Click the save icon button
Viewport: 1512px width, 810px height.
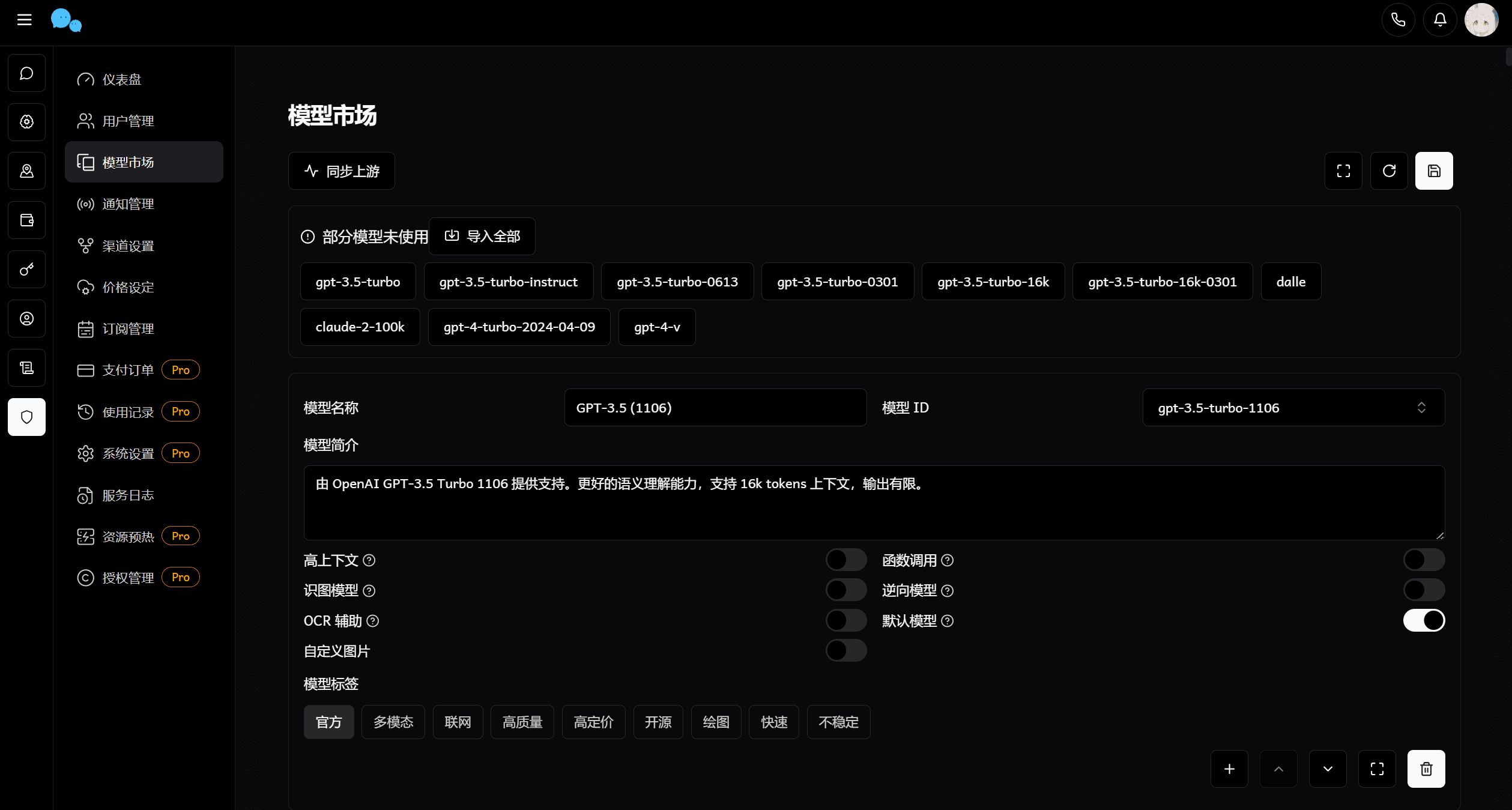click(x=1434, y=171)
